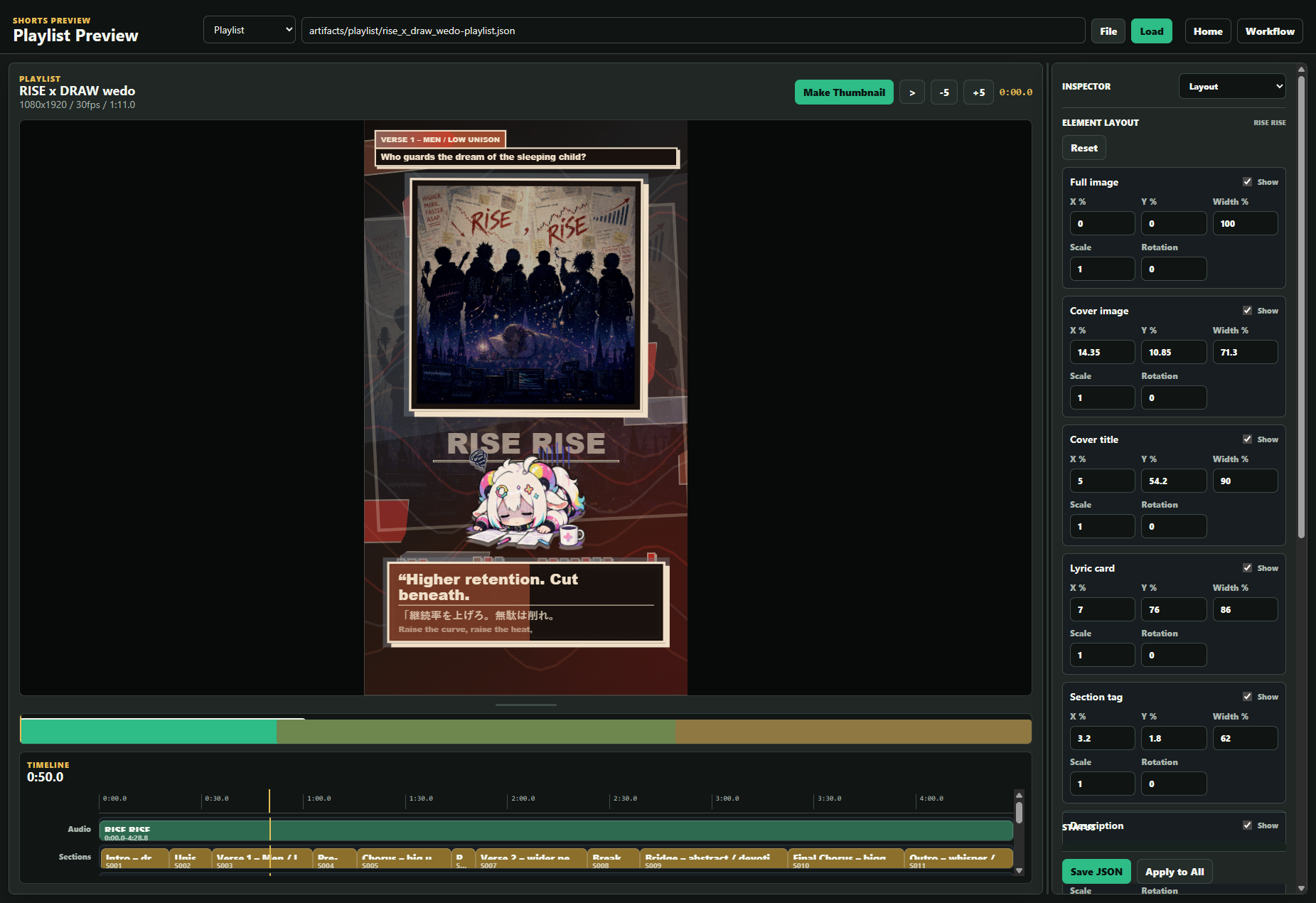Skip back with the -5 button
This screenshot has height=903, width=1316.
tap(944, 92)
